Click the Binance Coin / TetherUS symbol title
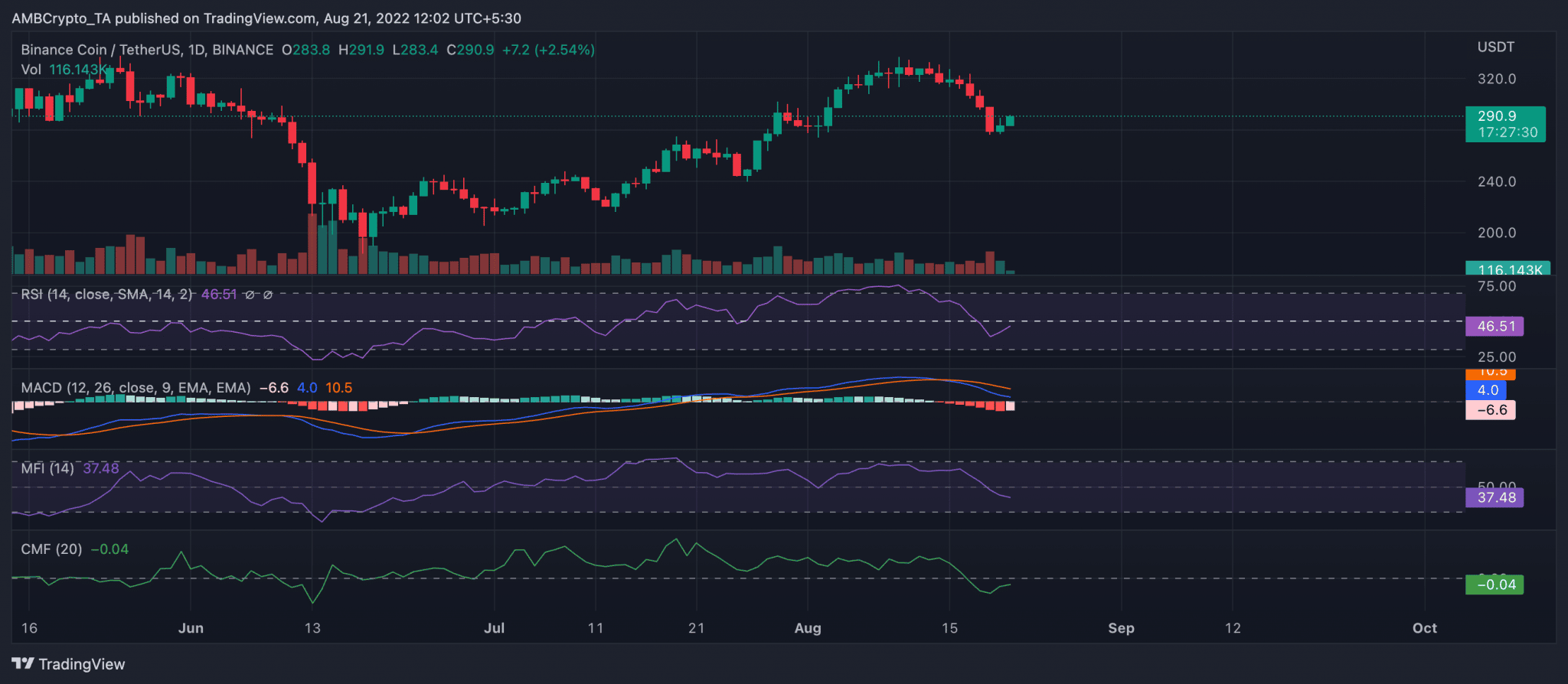Image resolution: width=1568 pixels, height=684 pixels. click(147, 50)
